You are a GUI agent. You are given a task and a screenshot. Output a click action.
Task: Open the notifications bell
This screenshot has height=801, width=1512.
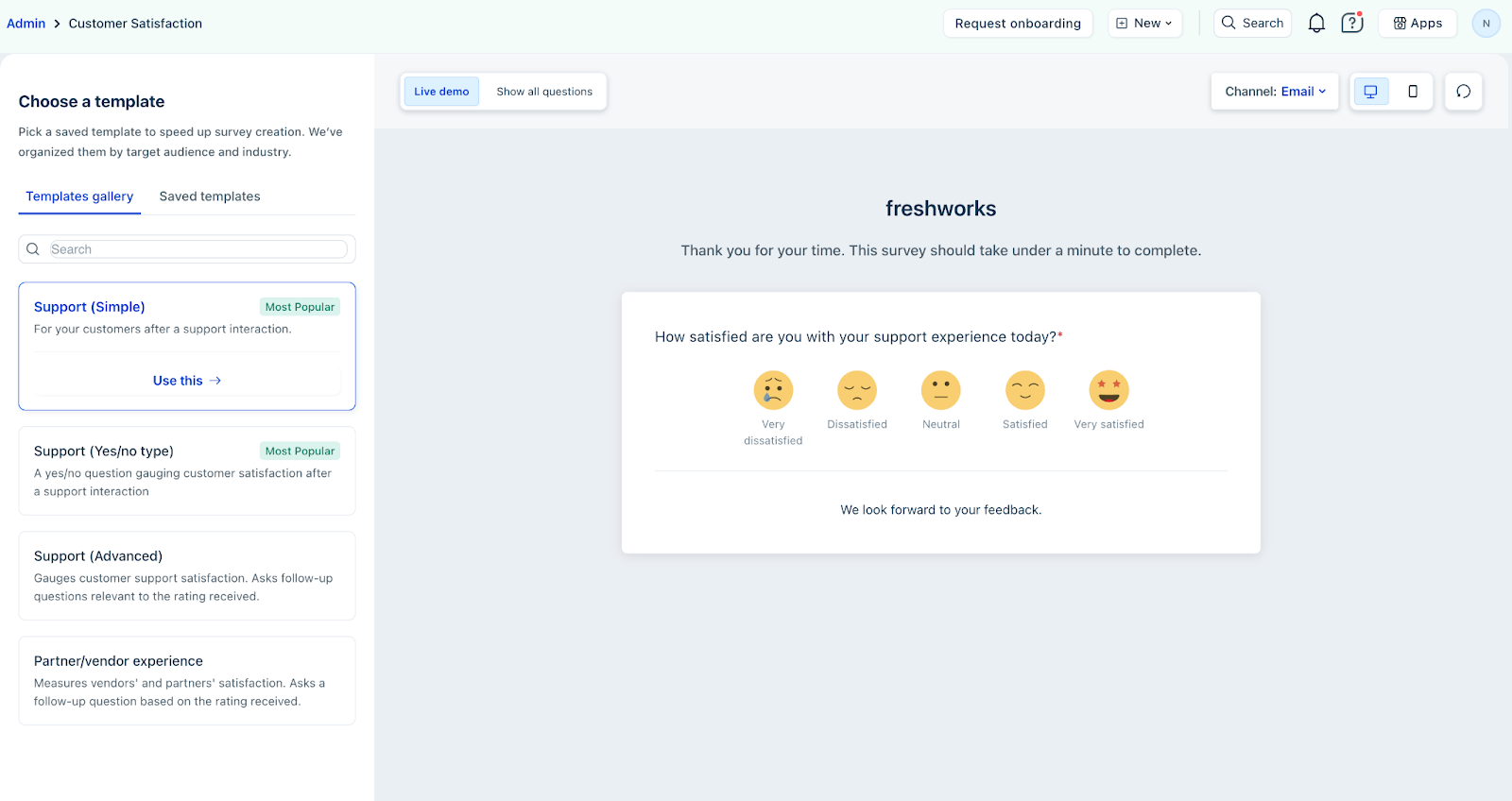1316,24
